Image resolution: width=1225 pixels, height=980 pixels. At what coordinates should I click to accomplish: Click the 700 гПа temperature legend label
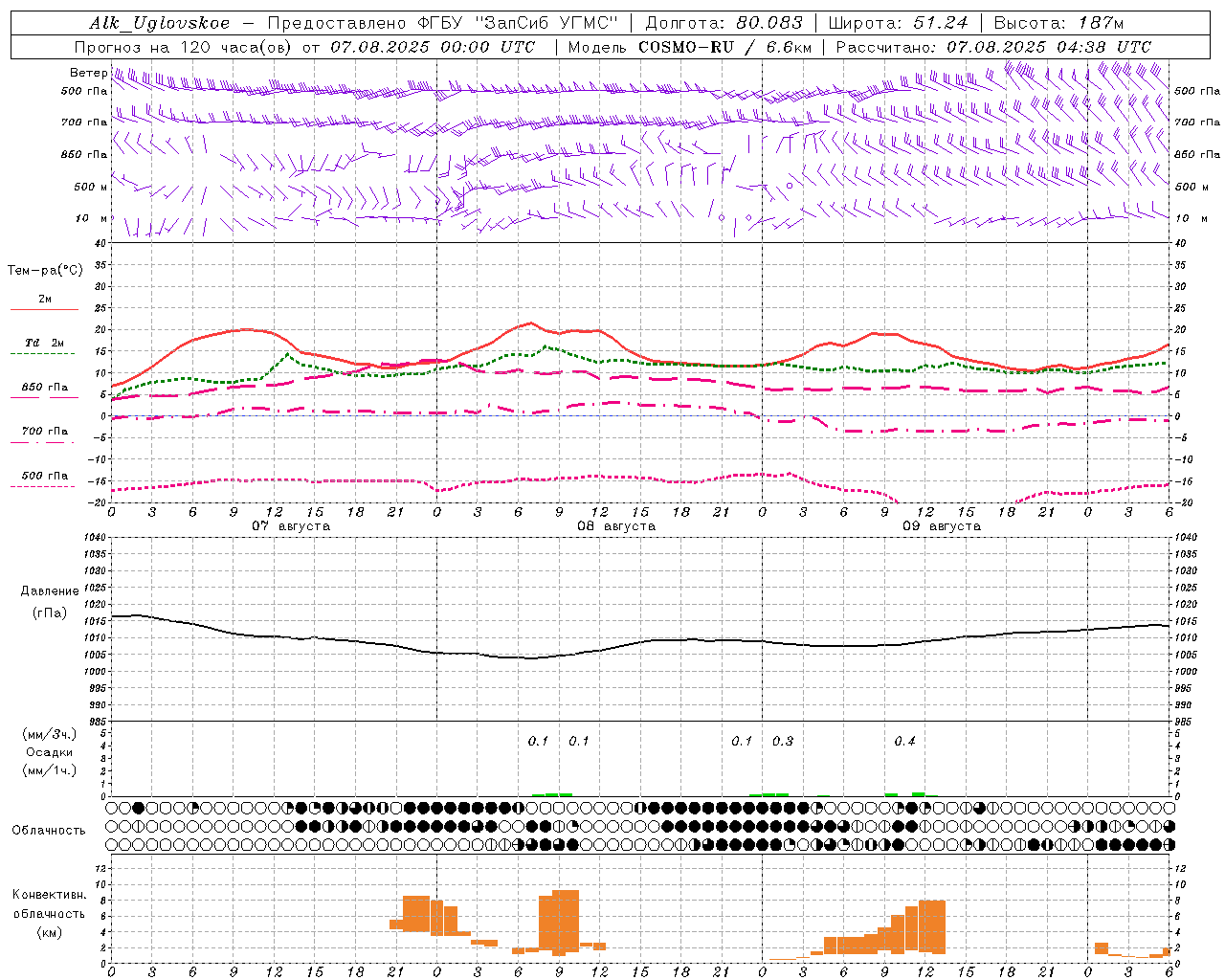[44, 432]
